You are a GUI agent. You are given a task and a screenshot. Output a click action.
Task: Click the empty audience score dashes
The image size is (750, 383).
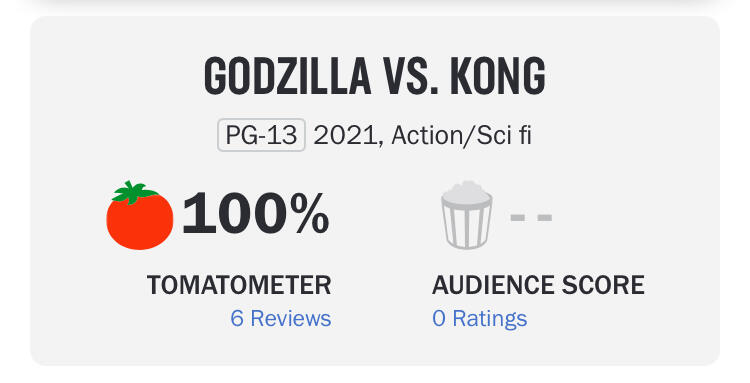531,218
